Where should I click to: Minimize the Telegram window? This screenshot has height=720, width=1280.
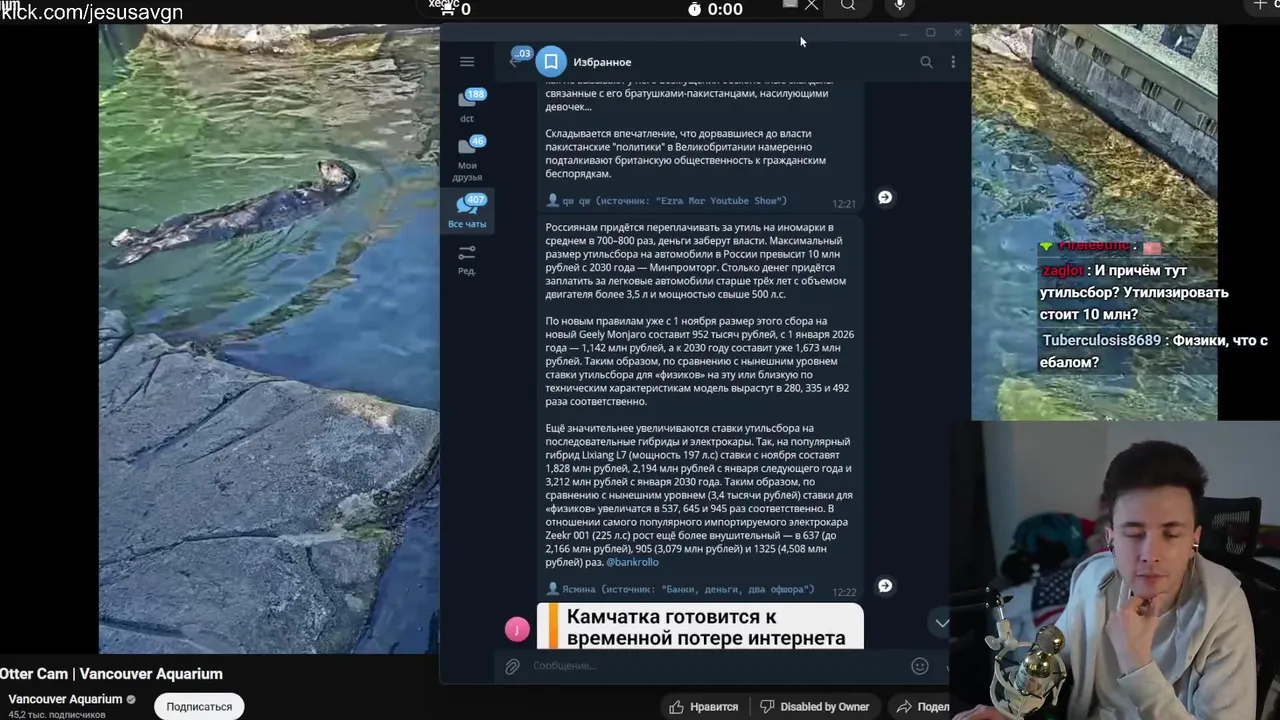(x=903, y=33)
